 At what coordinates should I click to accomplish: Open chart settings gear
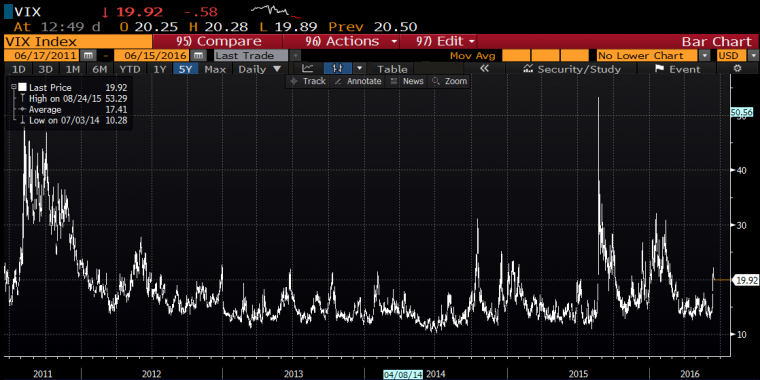pyautogui.click(x=737, y=69)
